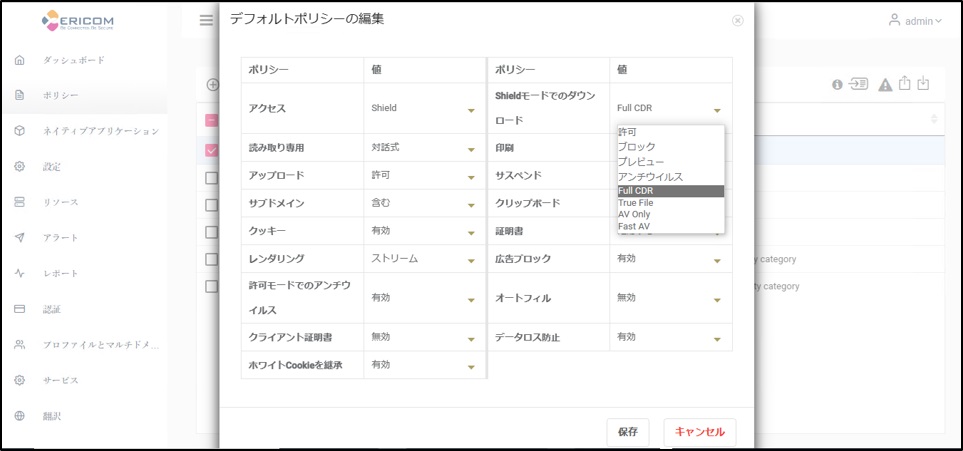
Task: Open the レポート pulse icon
Action: coord(20,273)
